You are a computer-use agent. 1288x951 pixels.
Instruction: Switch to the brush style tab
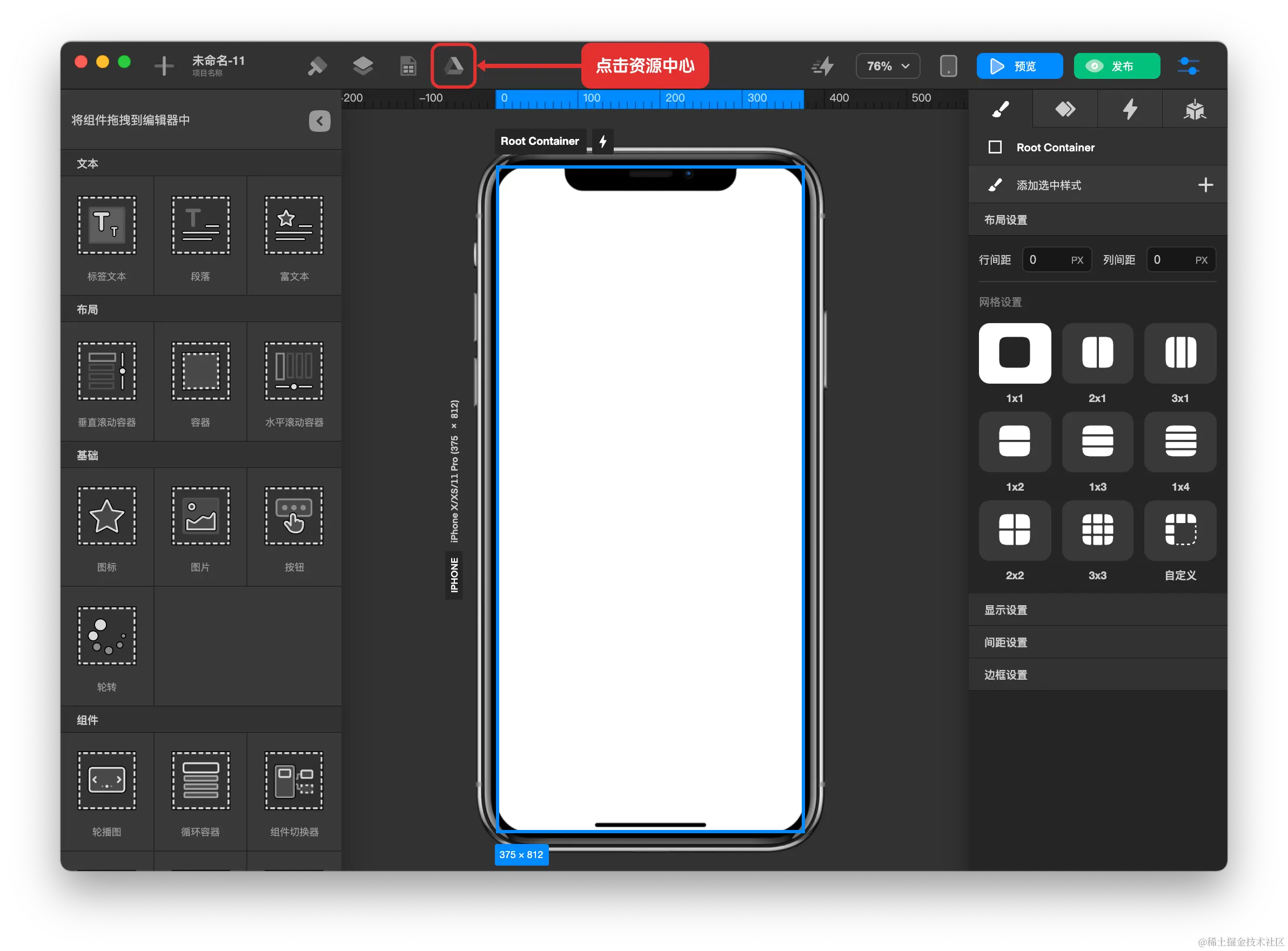click(1000, 109)
